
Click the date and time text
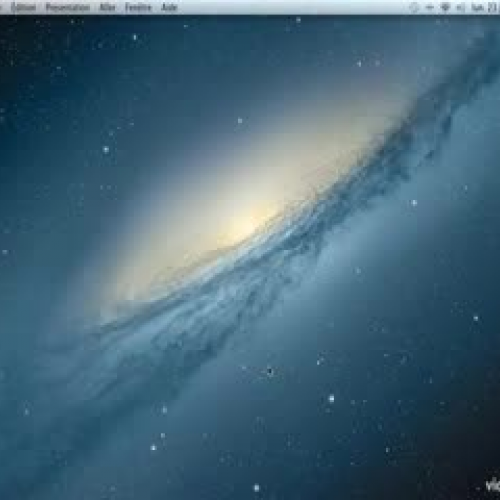point(485,7)
